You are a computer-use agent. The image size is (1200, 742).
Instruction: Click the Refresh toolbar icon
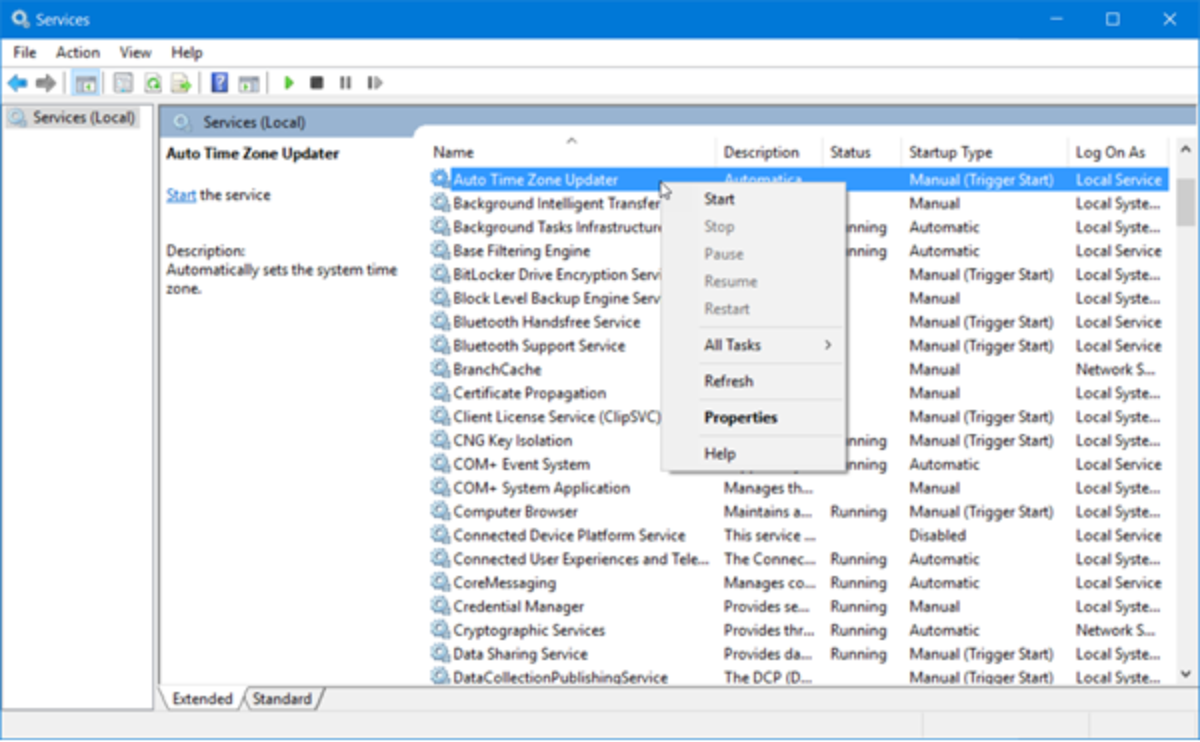click(x=153, y=83)
